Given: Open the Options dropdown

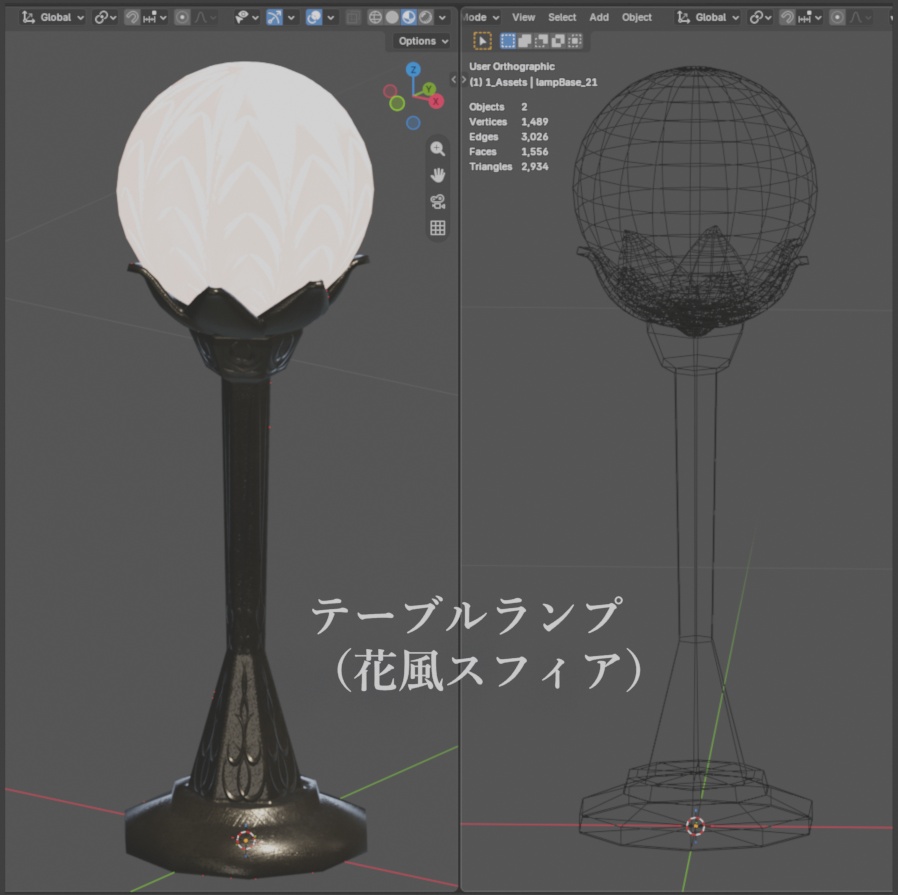Looking at the screenshot, I should click(423, 41).
